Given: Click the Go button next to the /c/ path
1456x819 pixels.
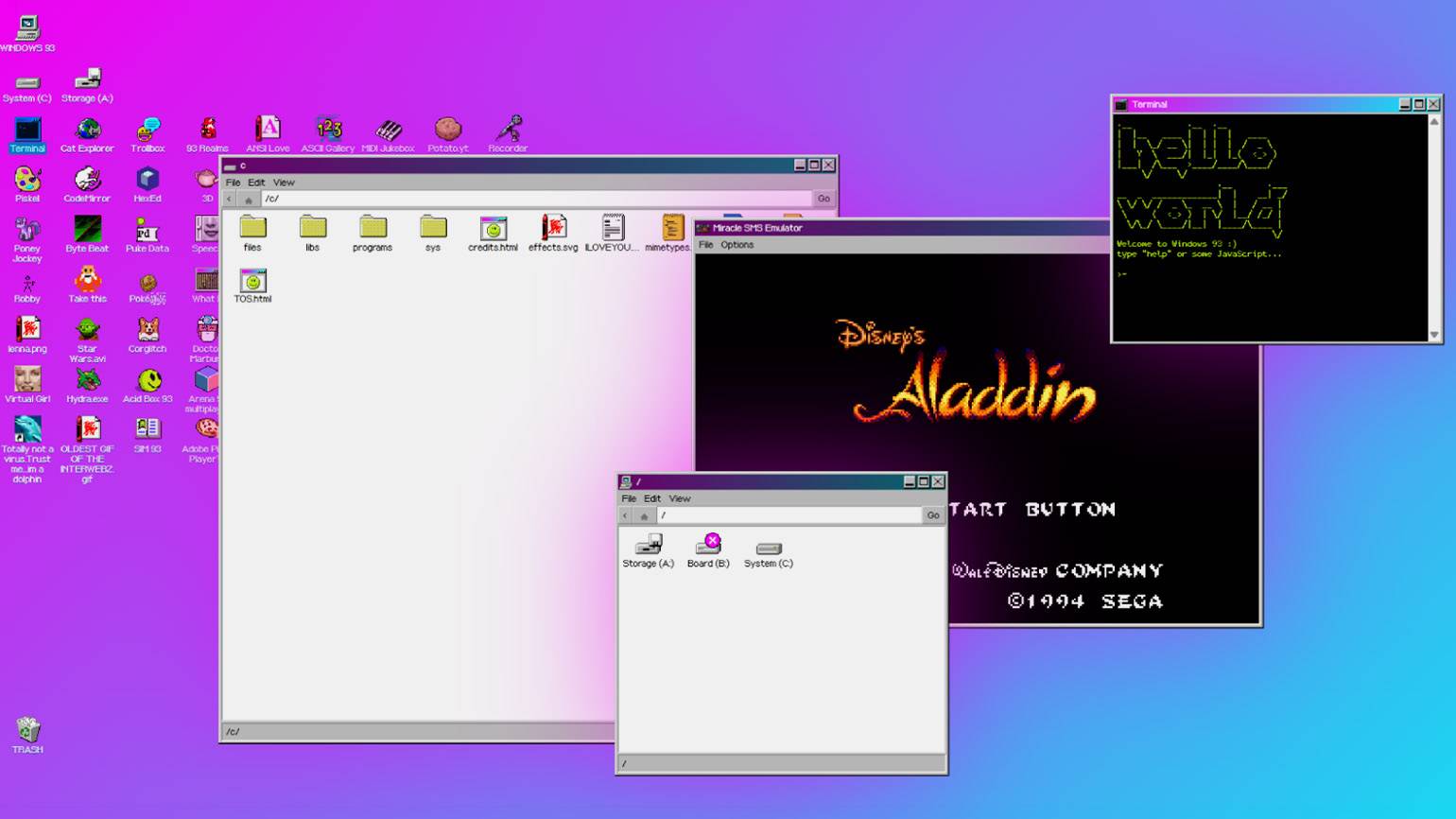Looking at the screenshot, I should [x=823, y=199].
